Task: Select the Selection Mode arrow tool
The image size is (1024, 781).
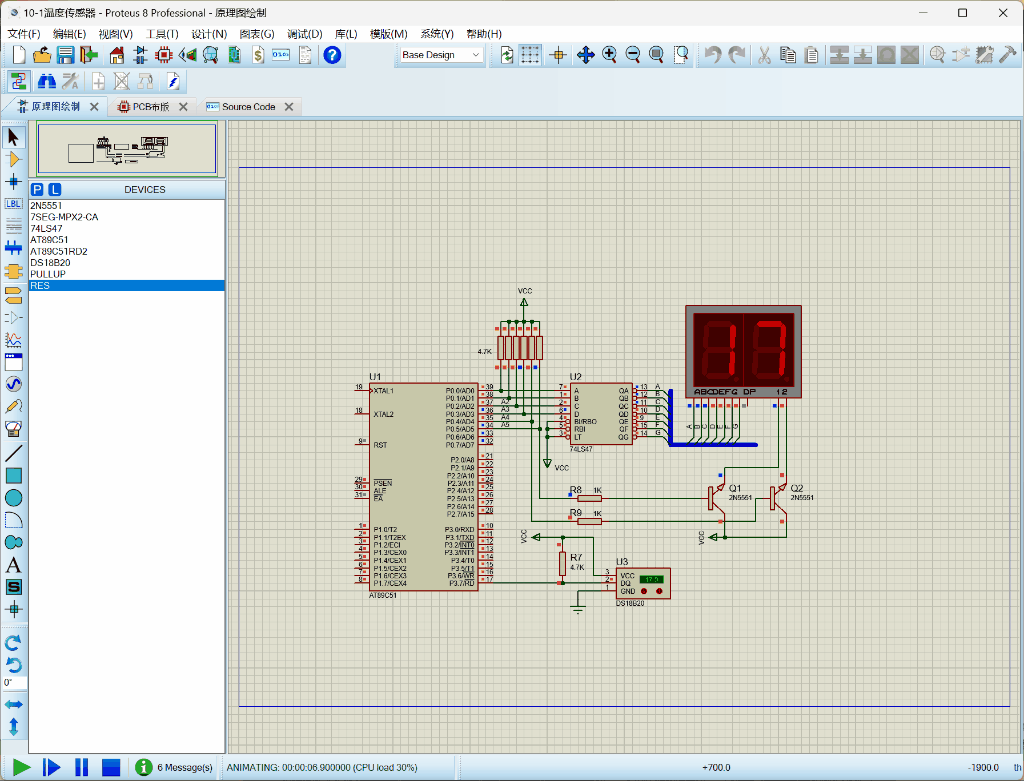Action: pos(12,137)
